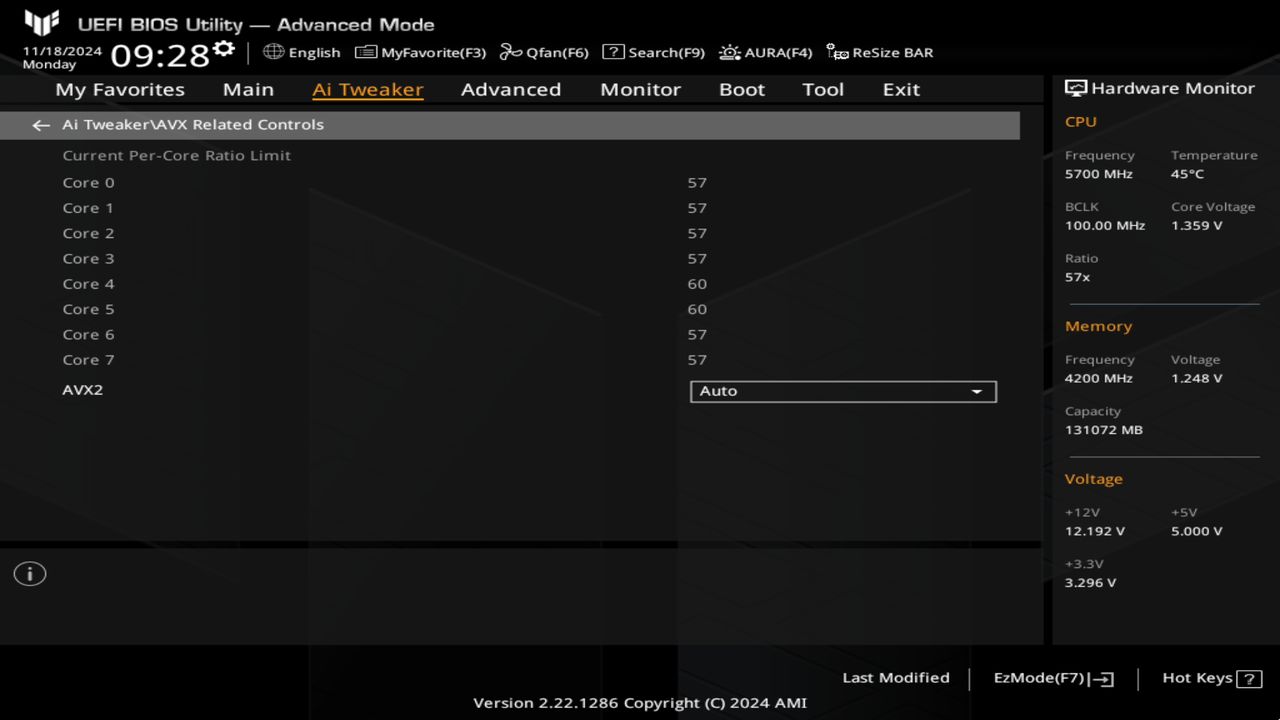The image size is (1280, 720).
Task: Click the BCLK value 100.00 MHz
Action: tap(1105, 226)
